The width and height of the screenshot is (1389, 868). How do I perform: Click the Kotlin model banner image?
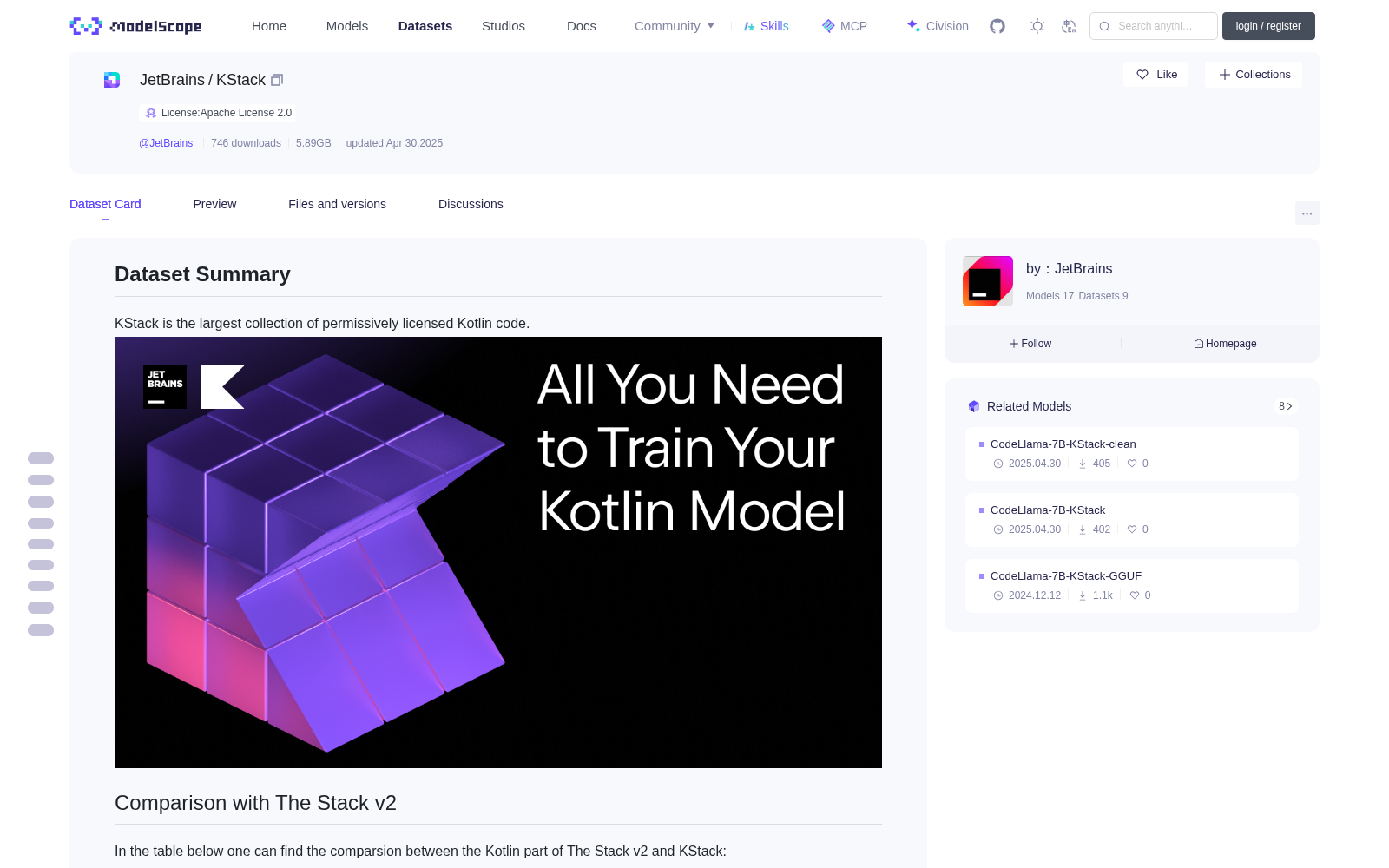click(x=498, y=552)
